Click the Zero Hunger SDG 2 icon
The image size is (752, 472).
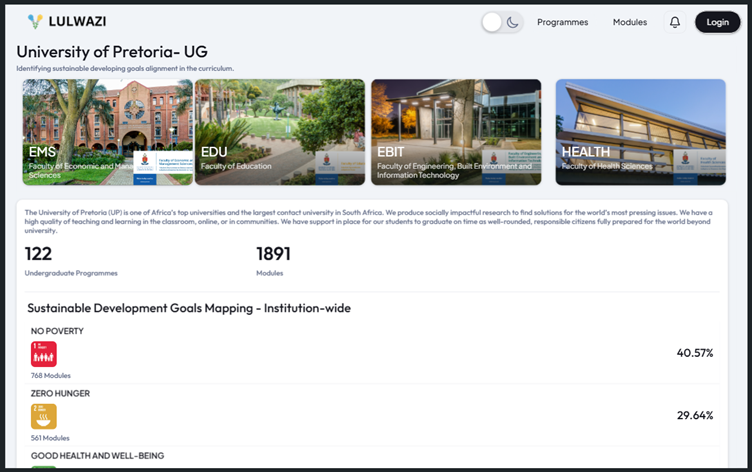(x=44, y=416)
